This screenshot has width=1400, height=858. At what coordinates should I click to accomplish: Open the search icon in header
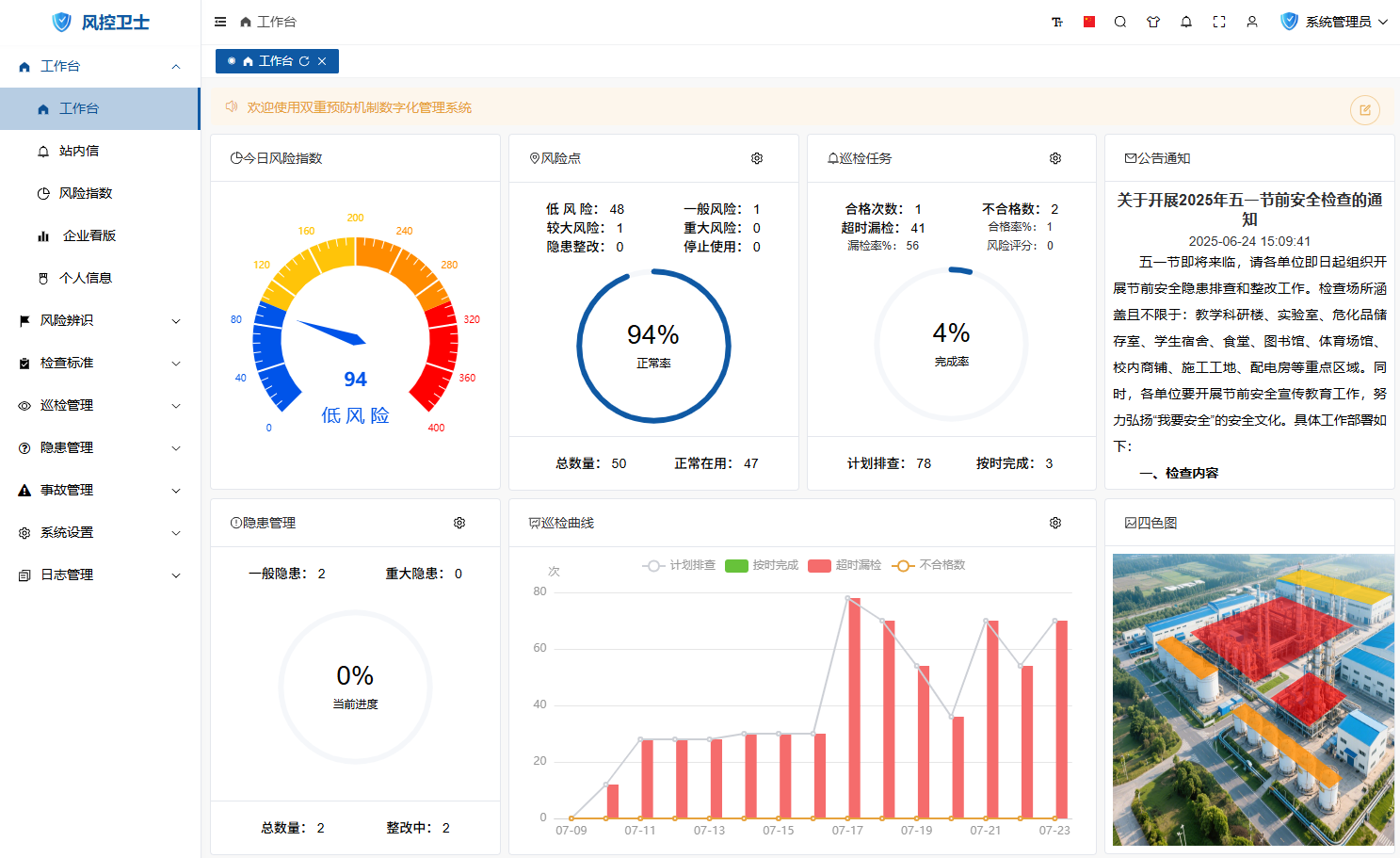tap(1120, 22)
